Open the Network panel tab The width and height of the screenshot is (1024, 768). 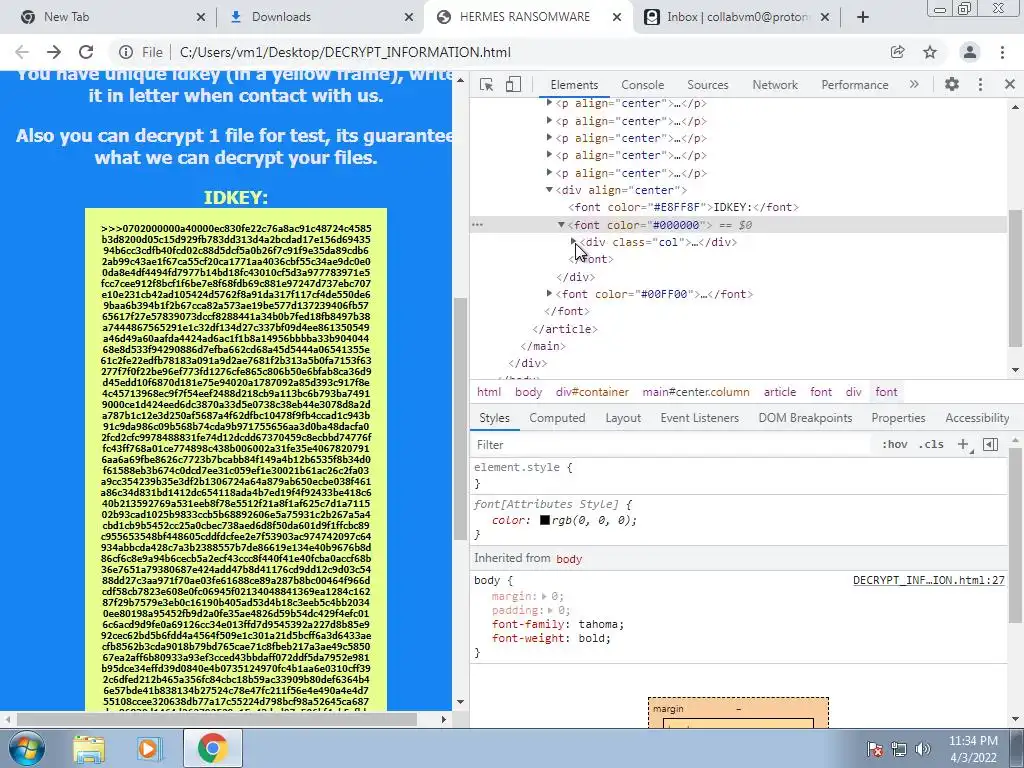[x=775, y=85]
